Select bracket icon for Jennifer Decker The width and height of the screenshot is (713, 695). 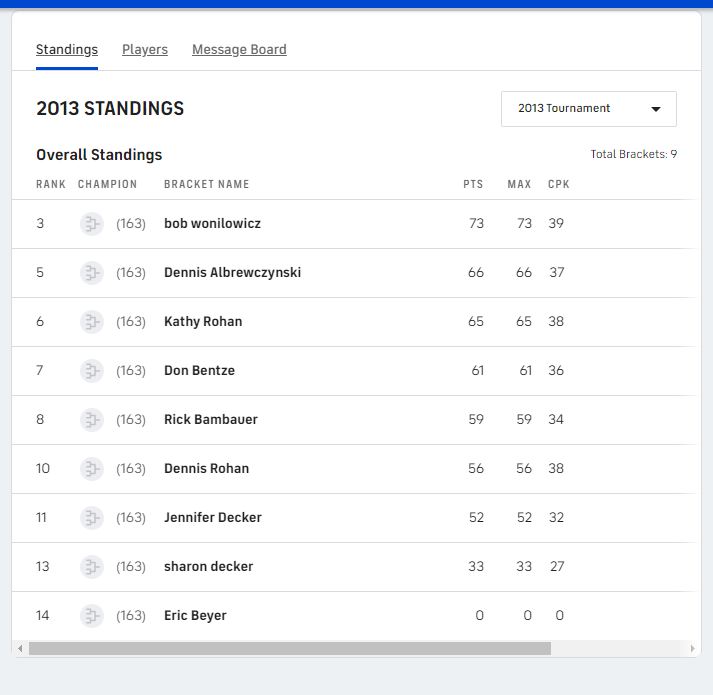(x=92, y=518)
